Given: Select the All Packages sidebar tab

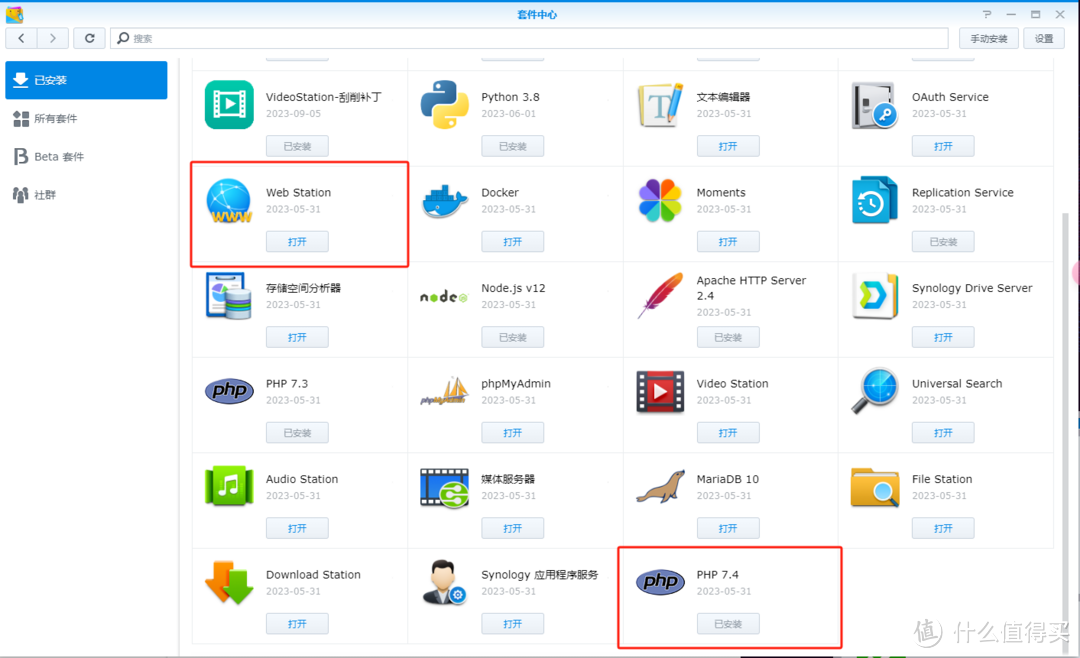Looking at the screenshot, I should tap(86, 119).
